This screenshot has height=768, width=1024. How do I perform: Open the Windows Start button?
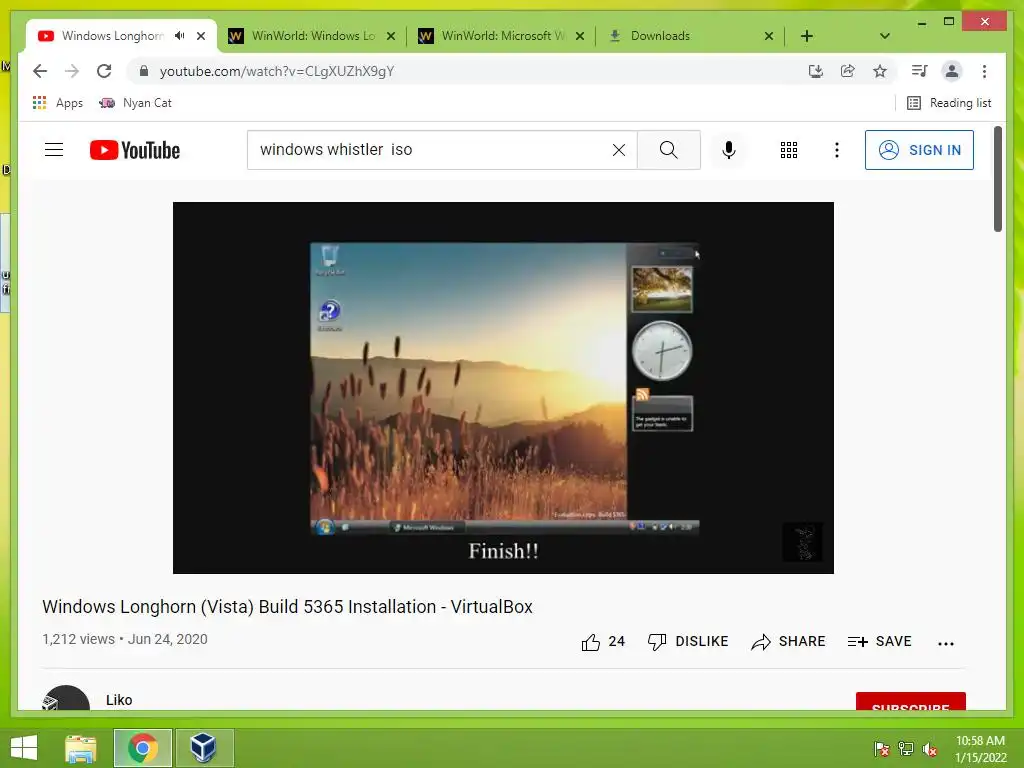24,748
